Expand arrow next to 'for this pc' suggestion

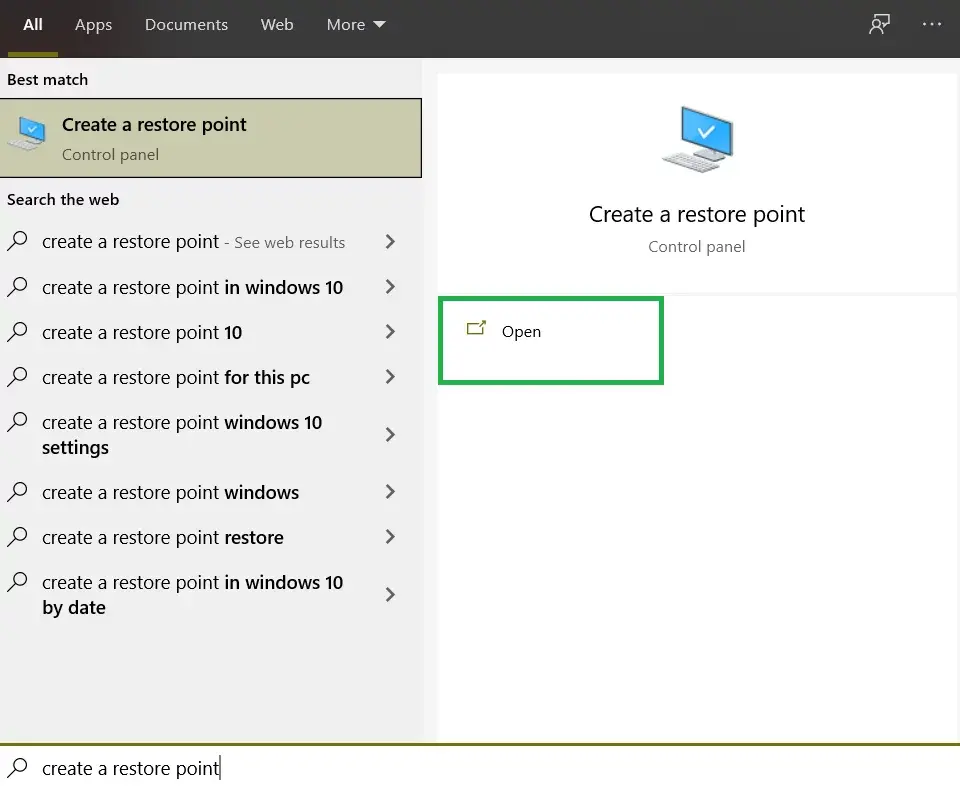click(390, 376)
